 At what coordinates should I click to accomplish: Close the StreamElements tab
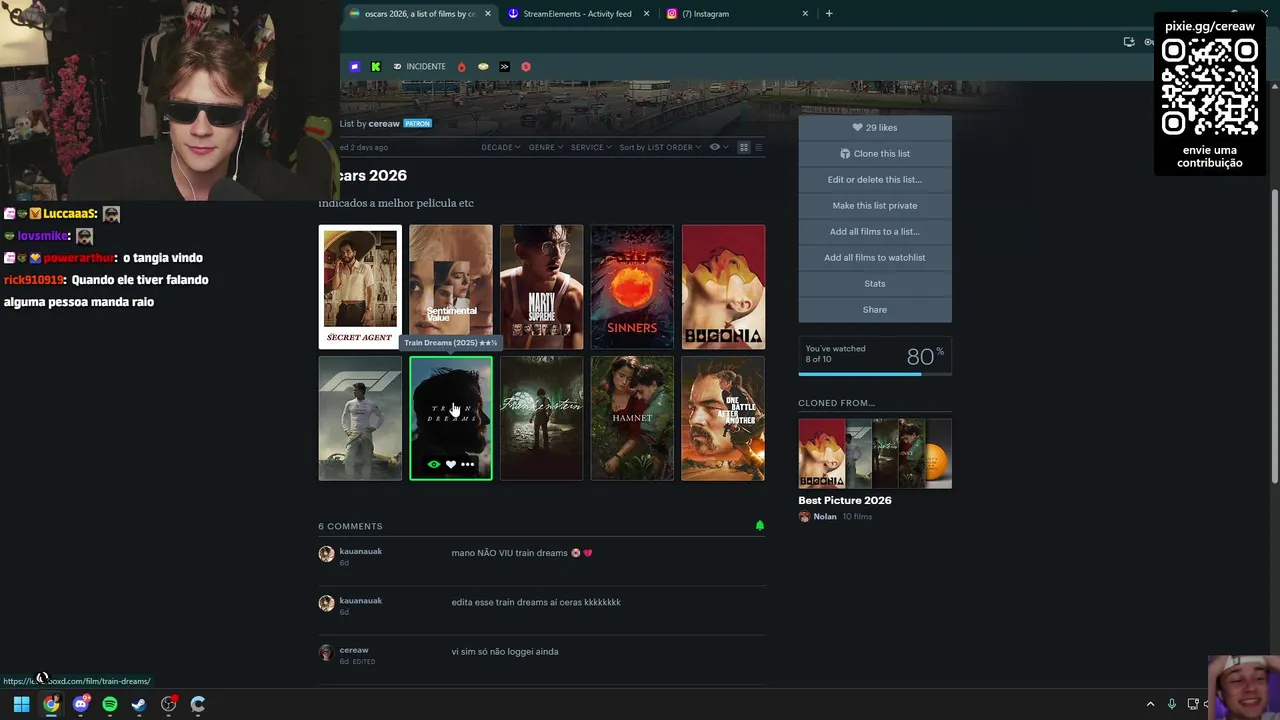pyautogui.click(x=646, y=14)
